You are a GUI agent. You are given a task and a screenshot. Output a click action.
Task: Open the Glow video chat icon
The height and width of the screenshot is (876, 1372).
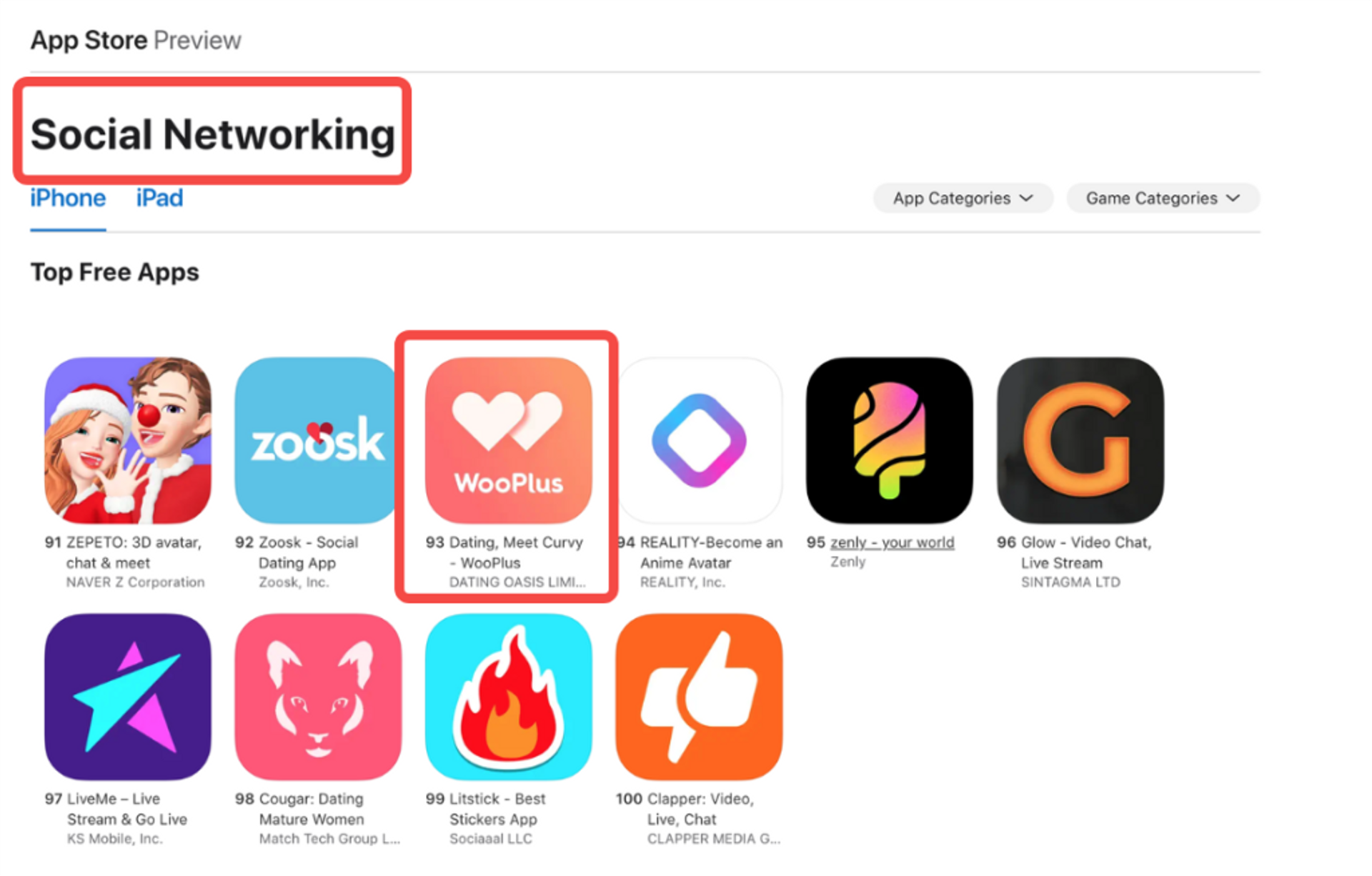[x=1080, y=441]
